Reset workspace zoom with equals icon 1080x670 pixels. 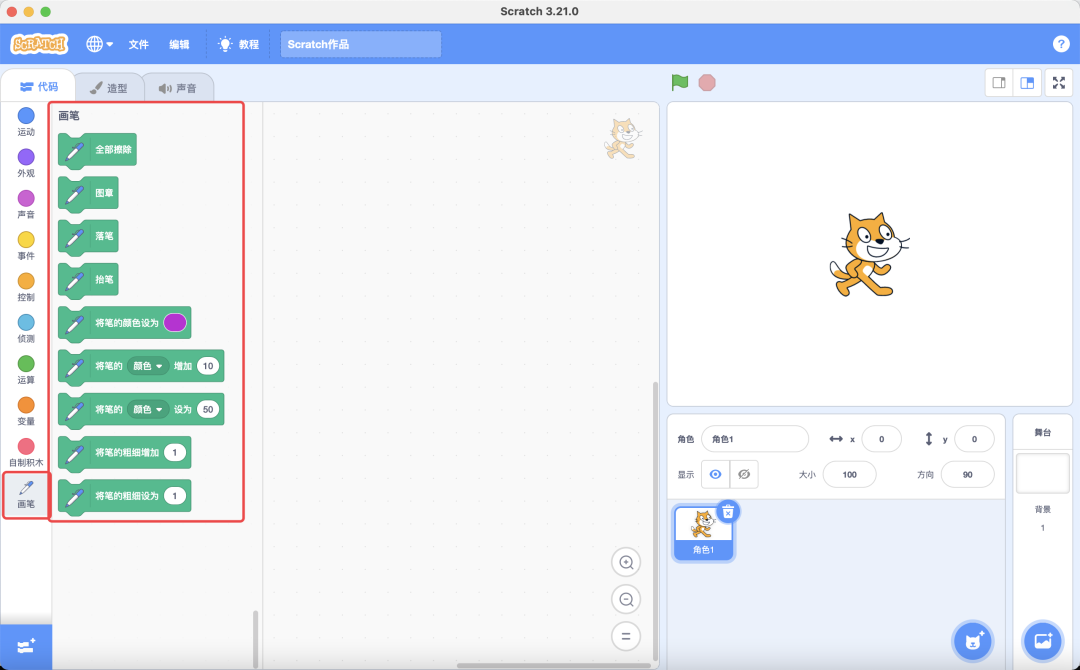pos(626,636)
